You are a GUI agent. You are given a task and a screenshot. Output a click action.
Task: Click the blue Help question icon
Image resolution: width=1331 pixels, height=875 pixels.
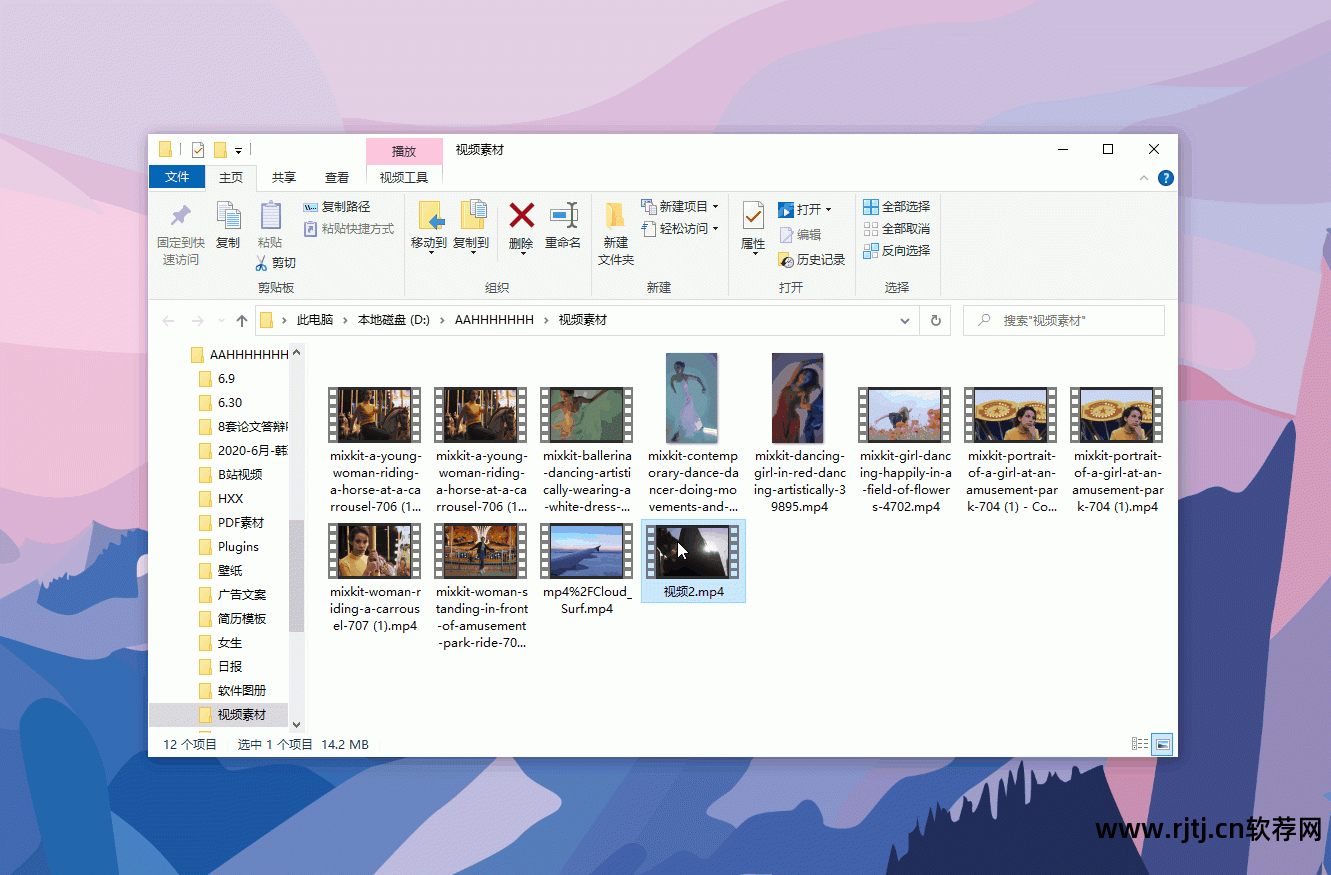coord(1166,178)
